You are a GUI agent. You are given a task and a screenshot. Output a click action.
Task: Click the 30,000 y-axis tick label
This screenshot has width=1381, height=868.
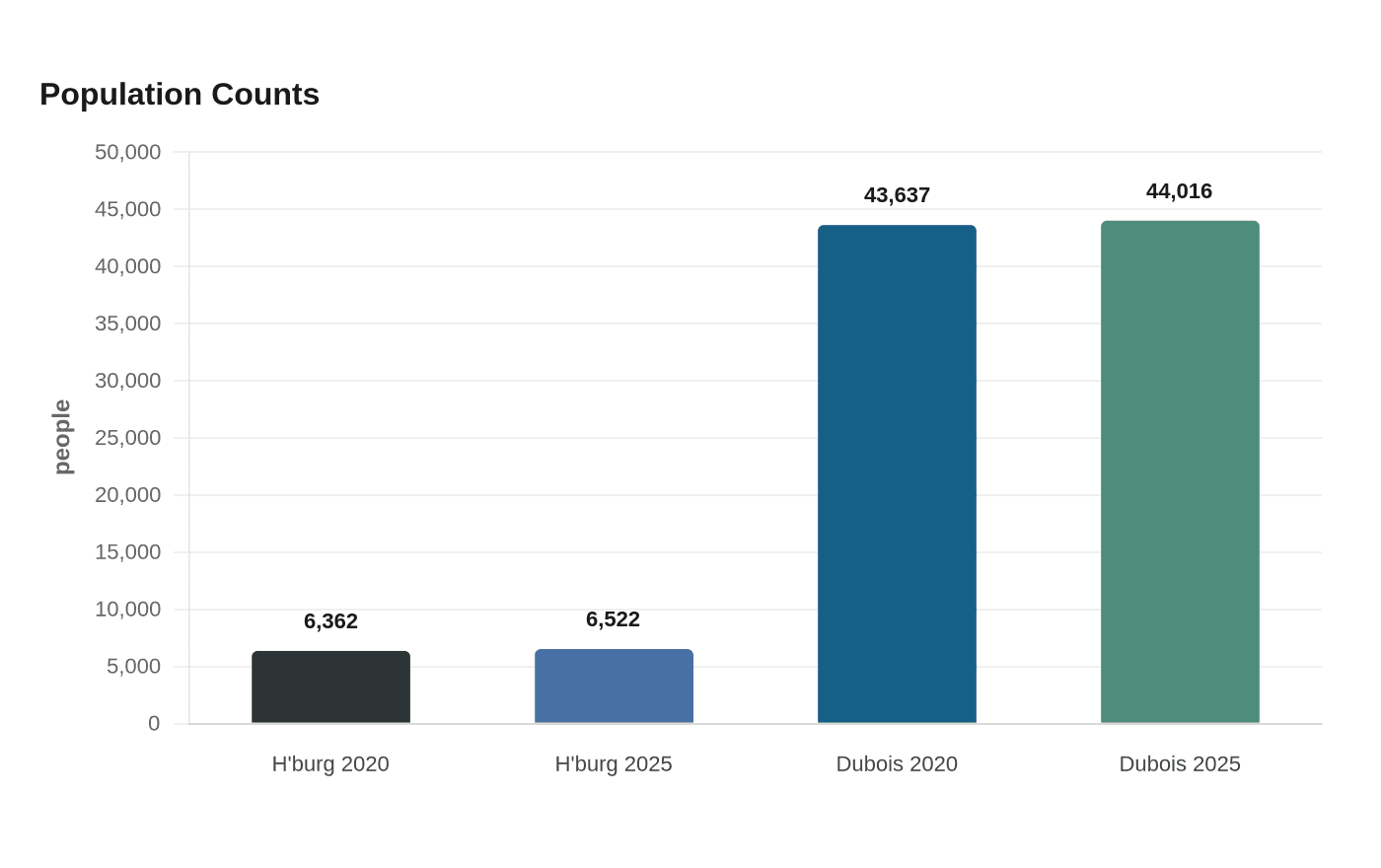coord(127,381)
